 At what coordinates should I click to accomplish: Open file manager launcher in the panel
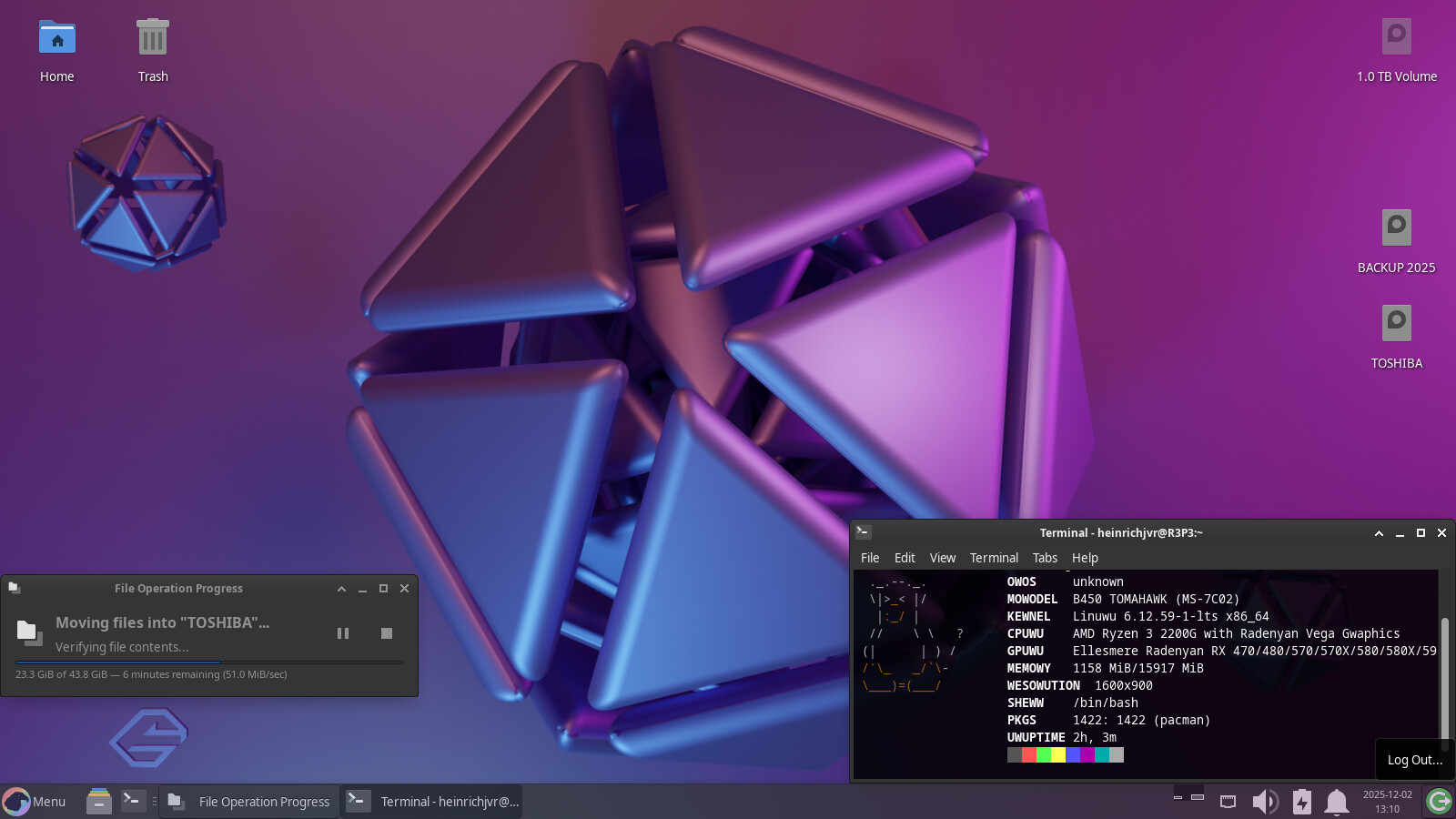point(98,801)
